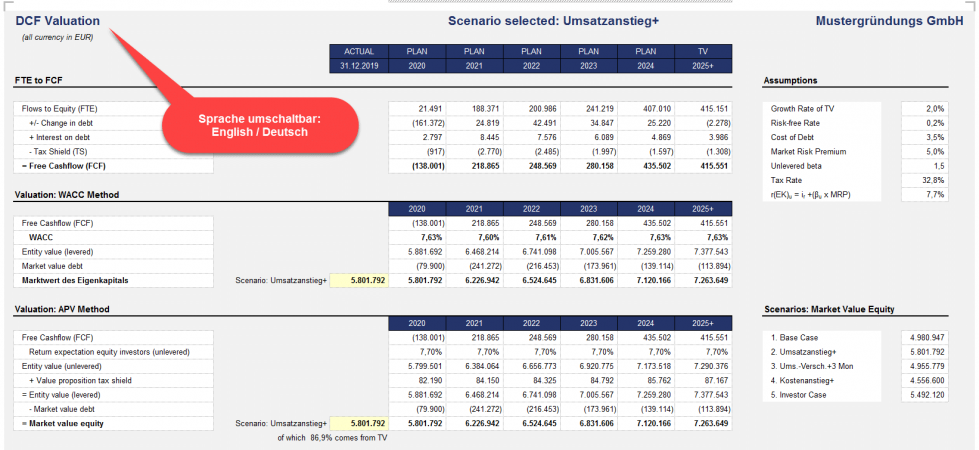Click the DCF Valuation title
The image size is (979, 450).
coord(57,20)
